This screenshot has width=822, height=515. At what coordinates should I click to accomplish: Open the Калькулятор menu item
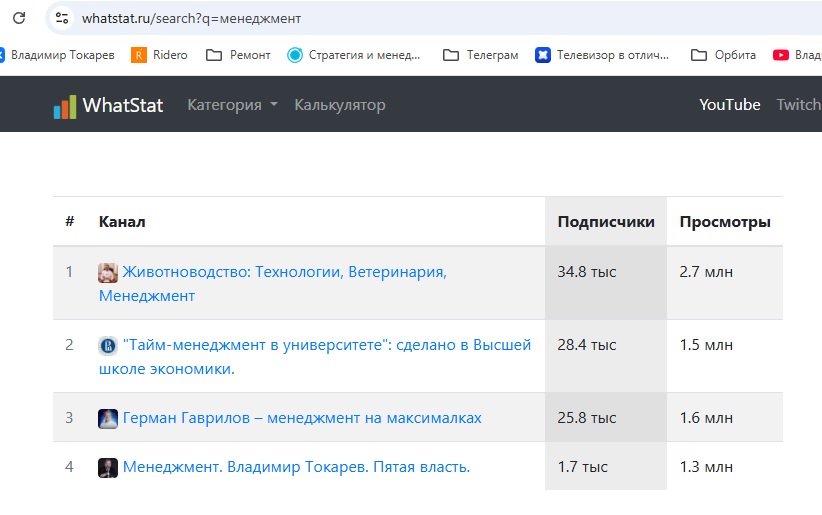pyautogui.click(x=340, y=105)
